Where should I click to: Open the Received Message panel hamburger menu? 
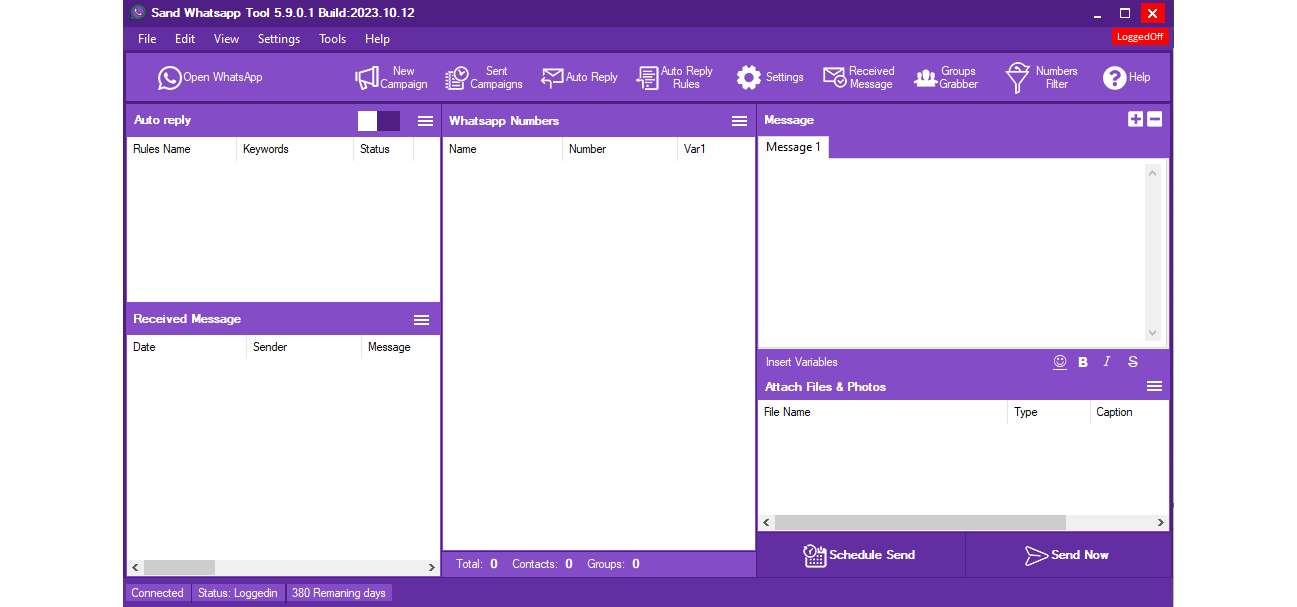422,320
